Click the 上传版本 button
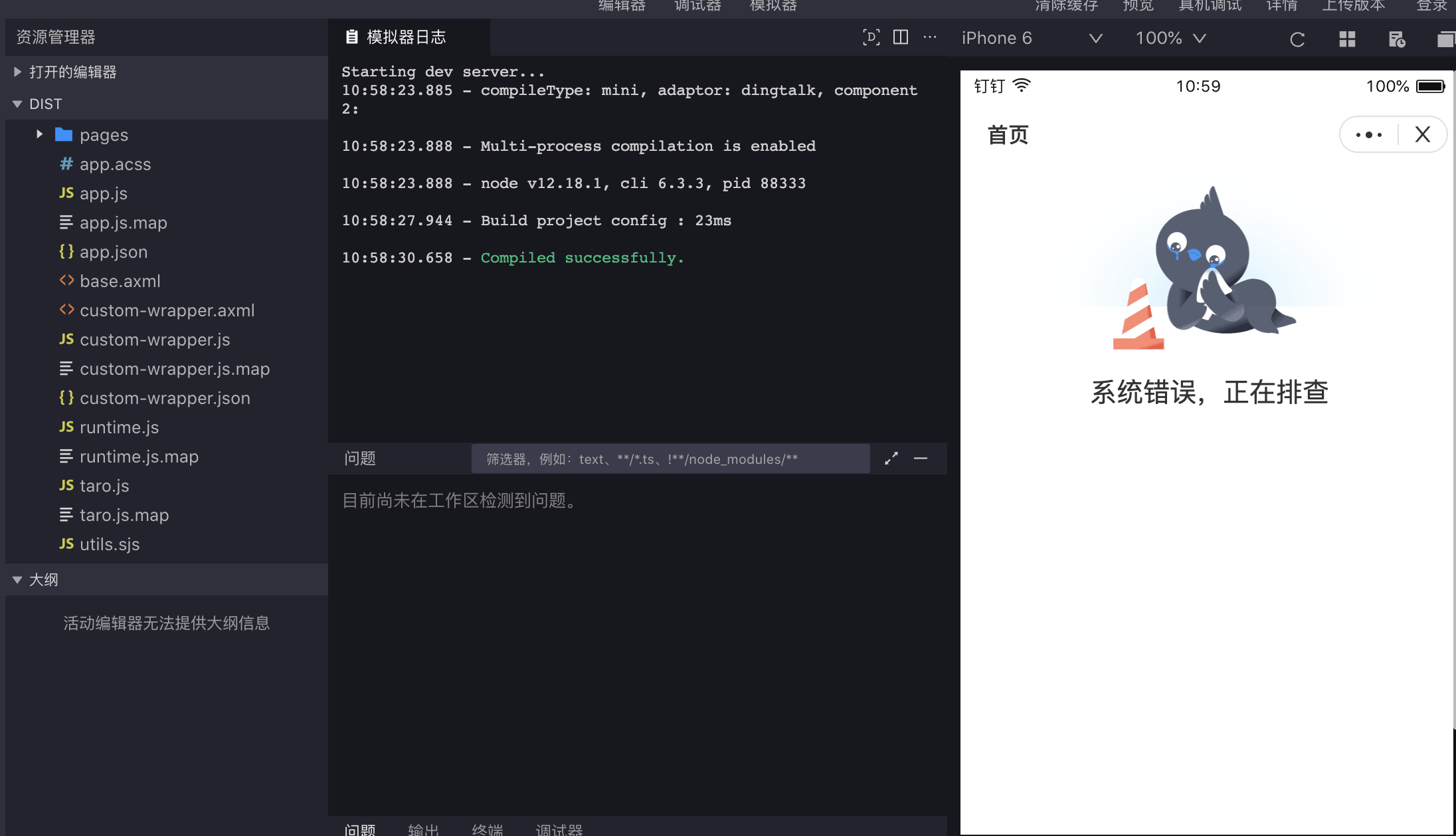 [1354, 7]
